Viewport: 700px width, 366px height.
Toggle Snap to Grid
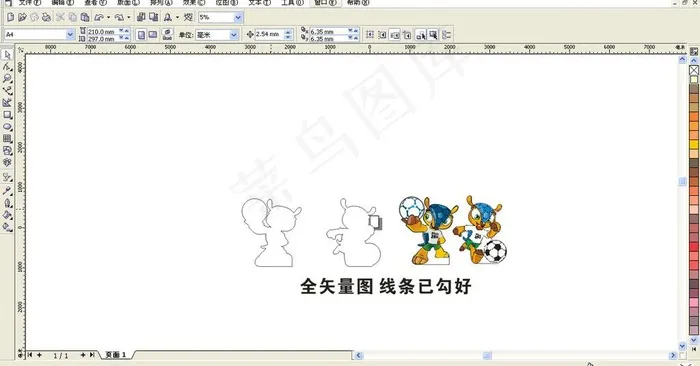click(x=370, y=34)
